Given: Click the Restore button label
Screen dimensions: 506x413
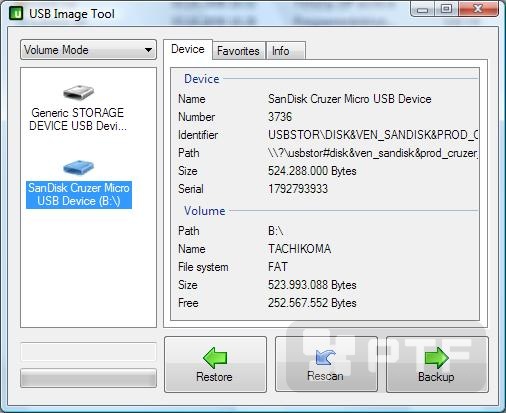Looking at the screenshot, I should [214, 377].
